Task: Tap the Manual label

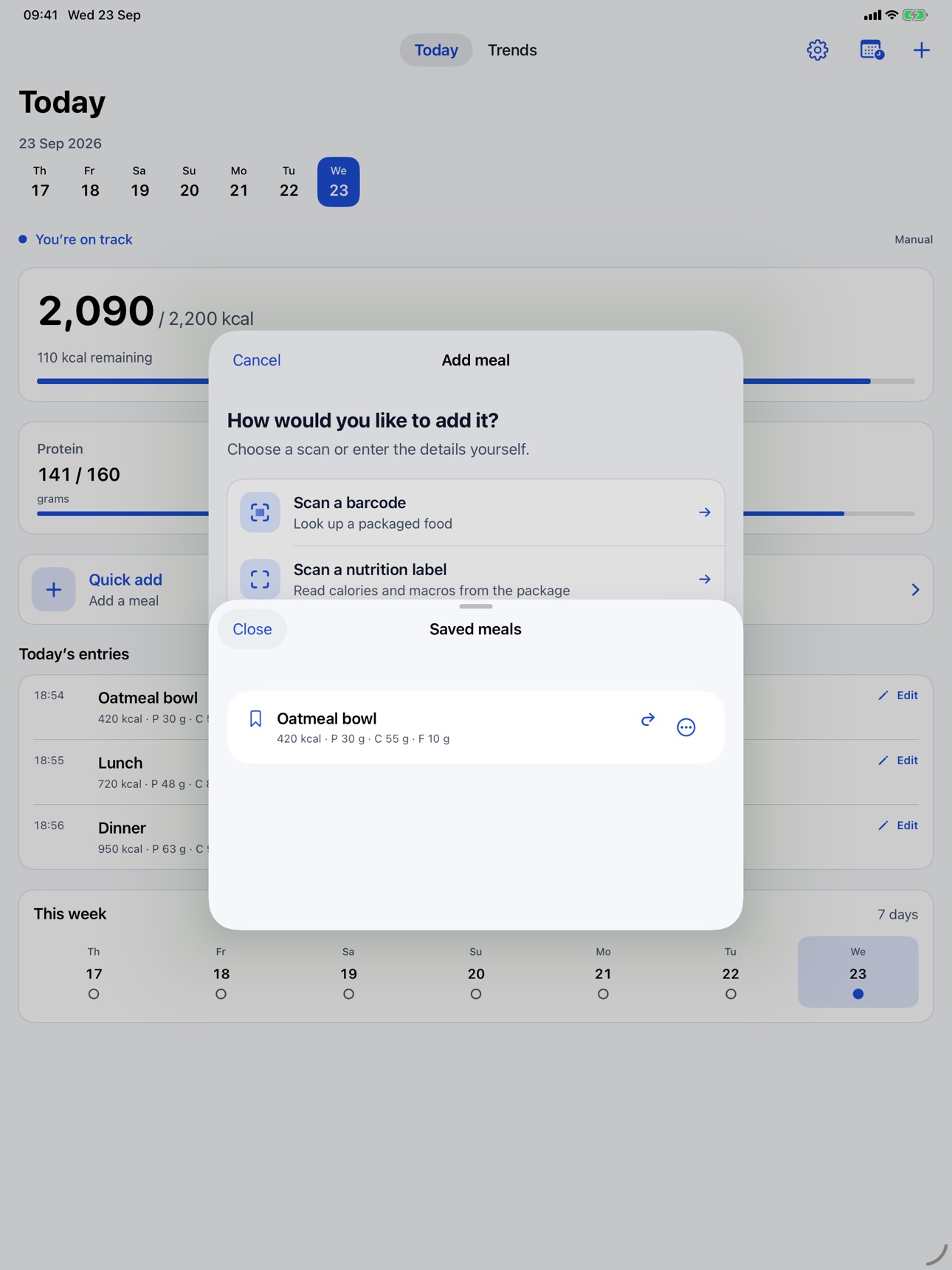Action: click(914, 239)
